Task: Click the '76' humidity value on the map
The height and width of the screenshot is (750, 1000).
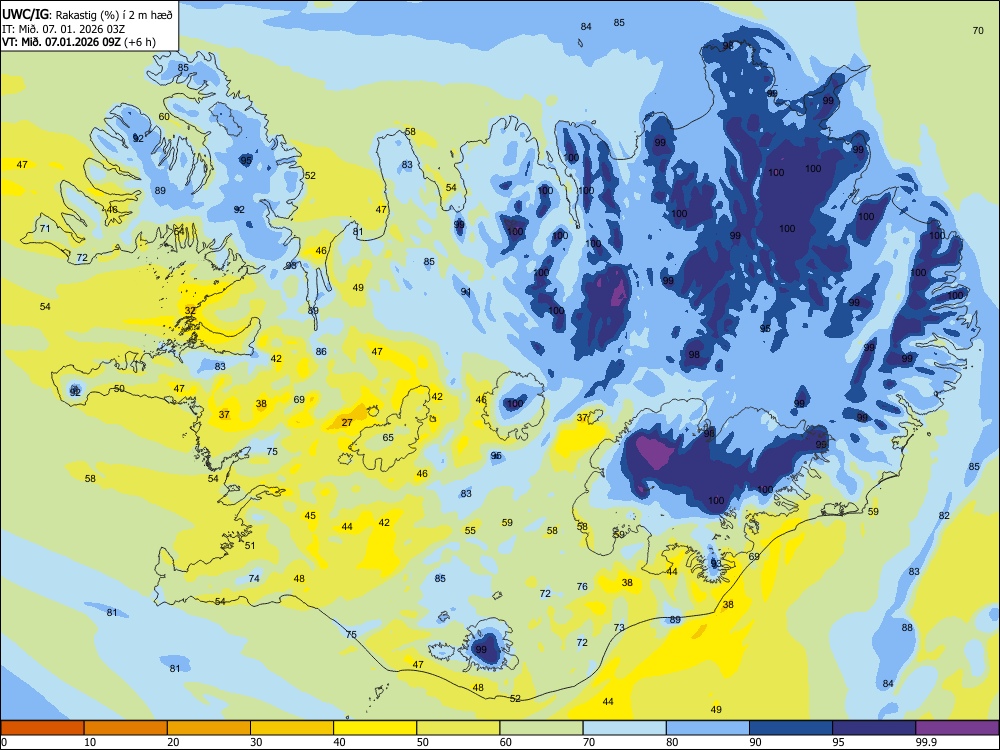Action: pyautogui.click(x=582, y=587)
